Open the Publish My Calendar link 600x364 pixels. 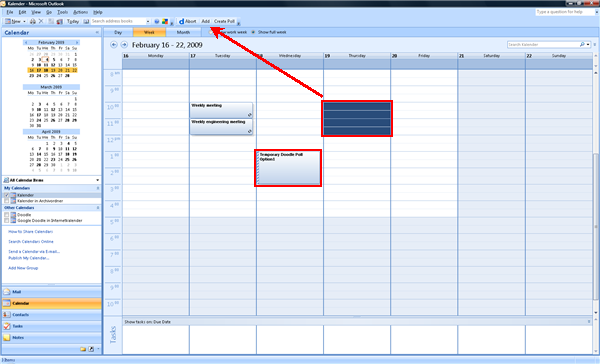[x=29, y=258]
